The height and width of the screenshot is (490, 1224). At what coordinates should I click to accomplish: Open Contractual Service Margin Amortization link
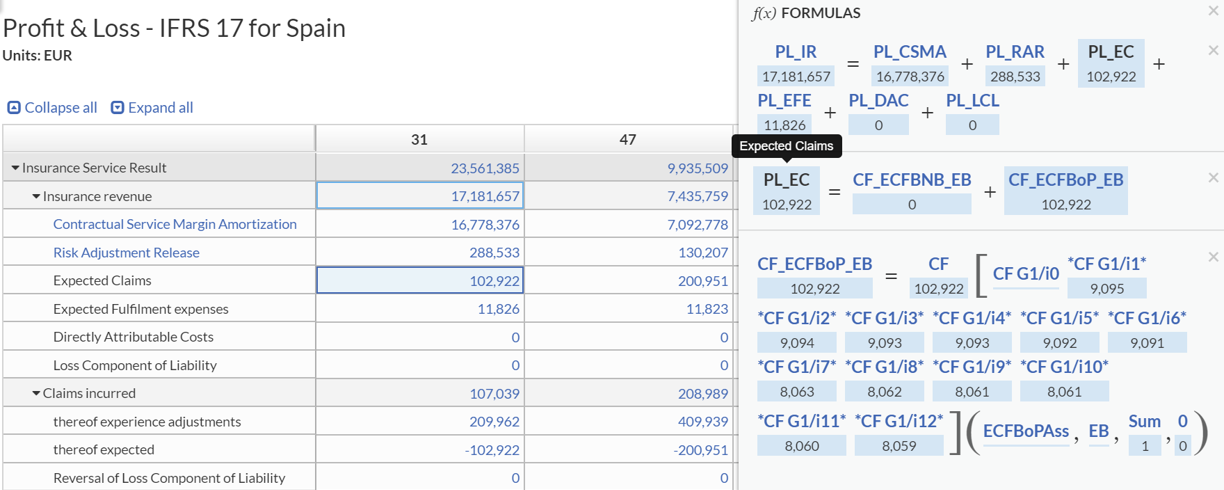point(175,224)
